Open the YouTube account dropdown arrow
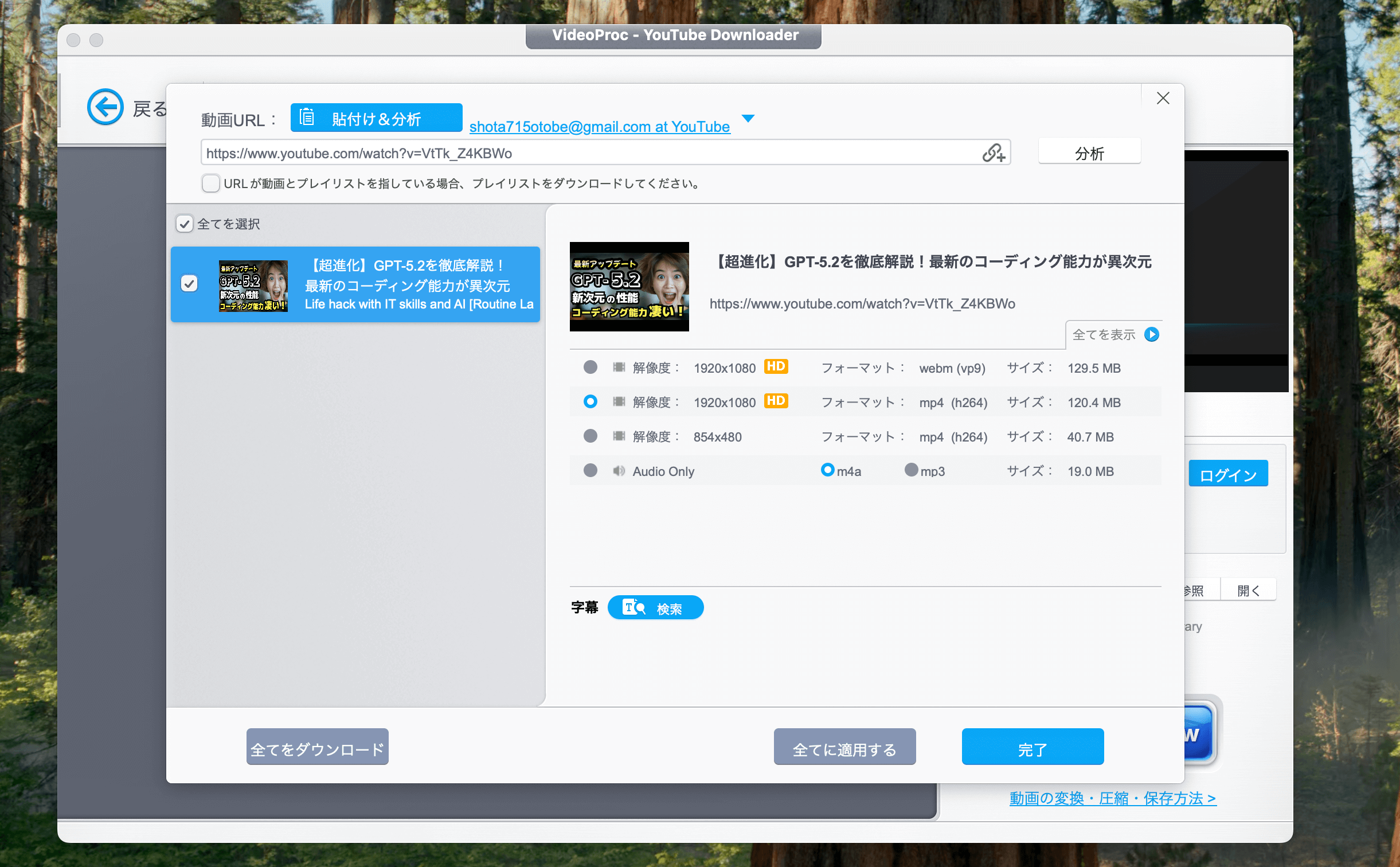This screenshot has width=1400, height=867. pyautogui.click(x=749, y=119)
